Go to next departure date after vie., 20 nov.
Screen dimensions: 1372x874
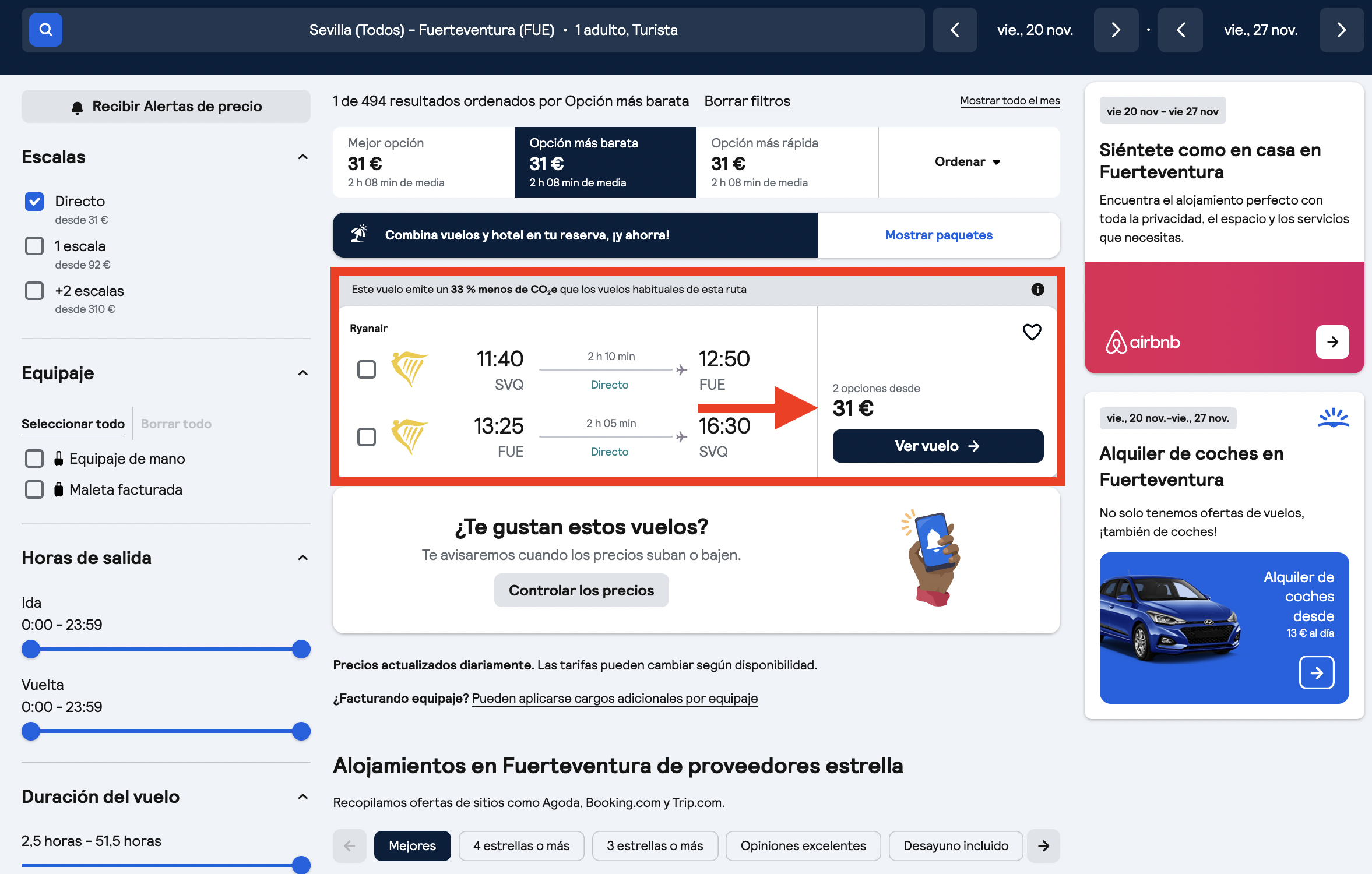click(1116, 30)
